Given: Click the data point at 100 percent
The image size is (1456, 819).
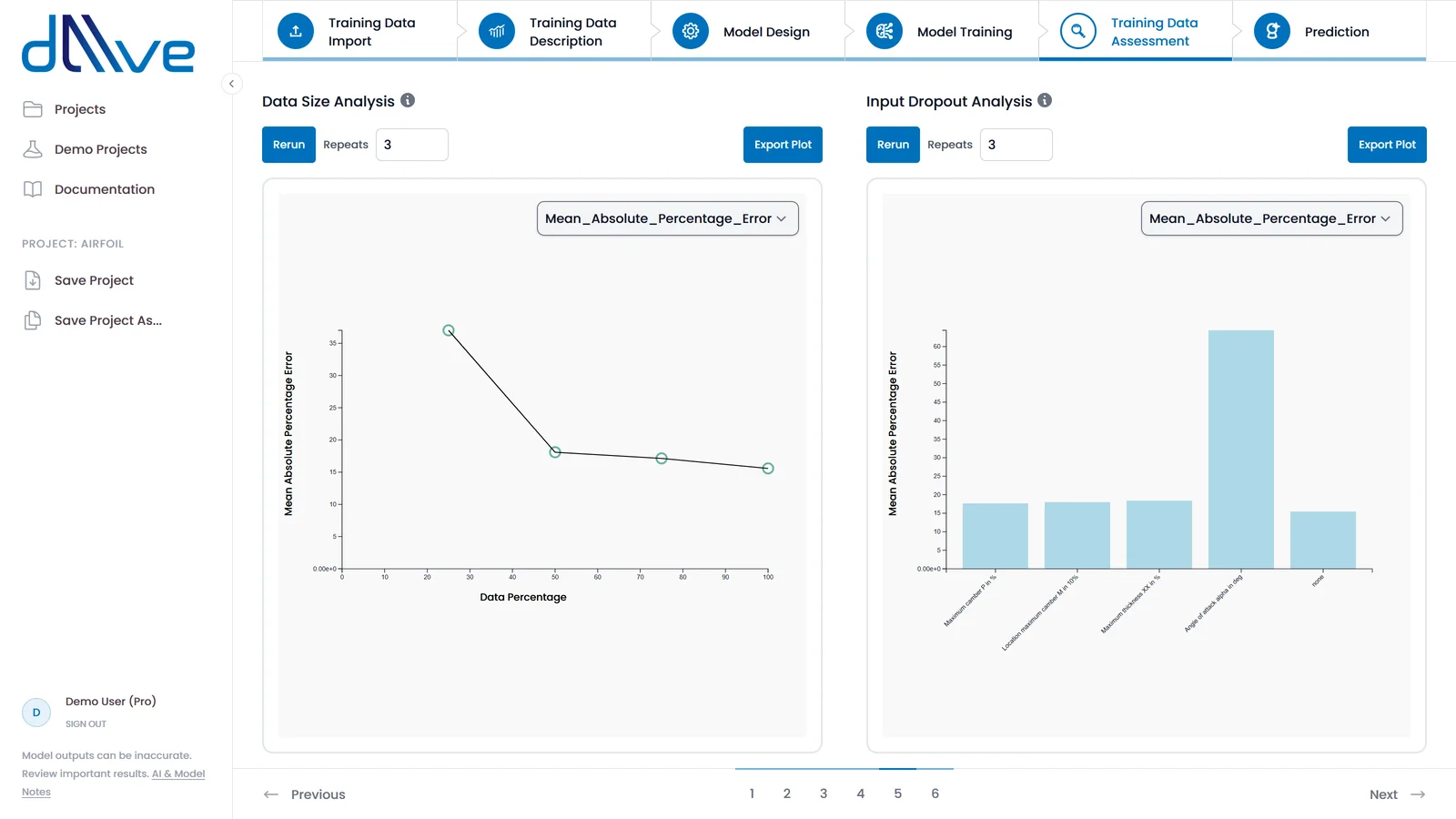Looking at the screenshot, I should (x=768, y=469).
